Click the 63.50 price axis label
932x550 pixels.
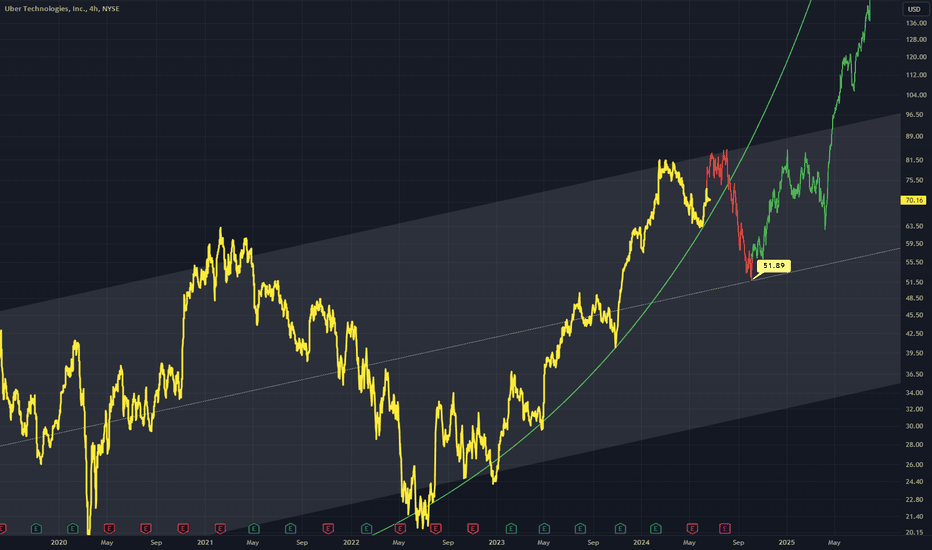click(916, 227)
